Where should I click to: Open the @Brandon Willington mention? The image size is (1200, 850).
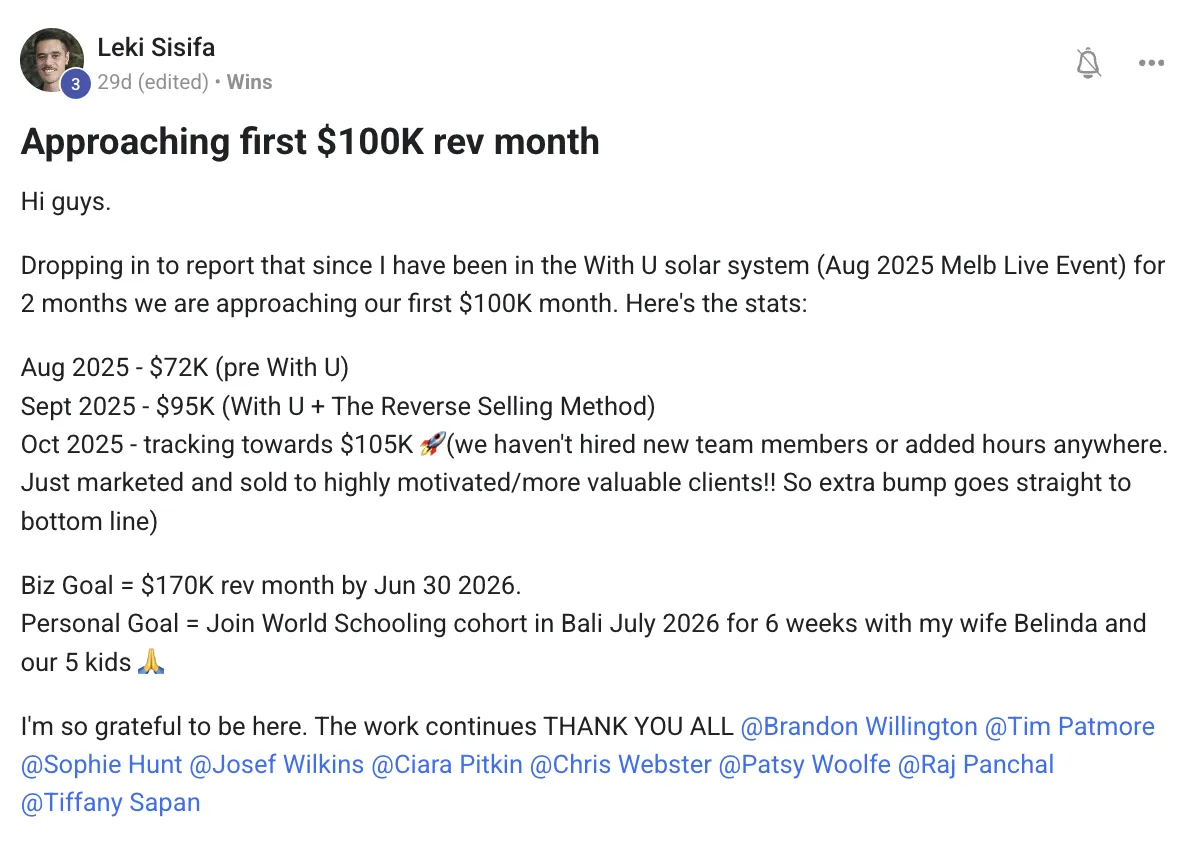coord(859,727)
